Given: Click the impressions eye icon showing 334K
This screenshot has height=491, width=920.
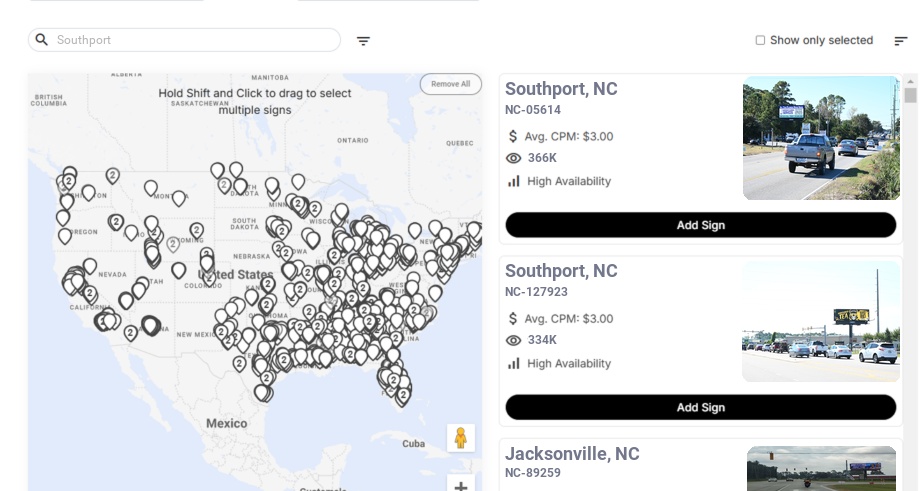Looking at the screenshot, I should [x=514, y=340].
